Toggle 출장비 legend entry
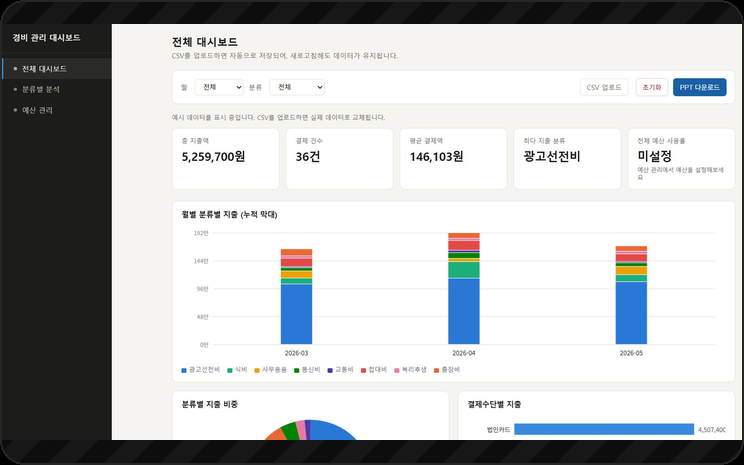 (x=447, y=370)
